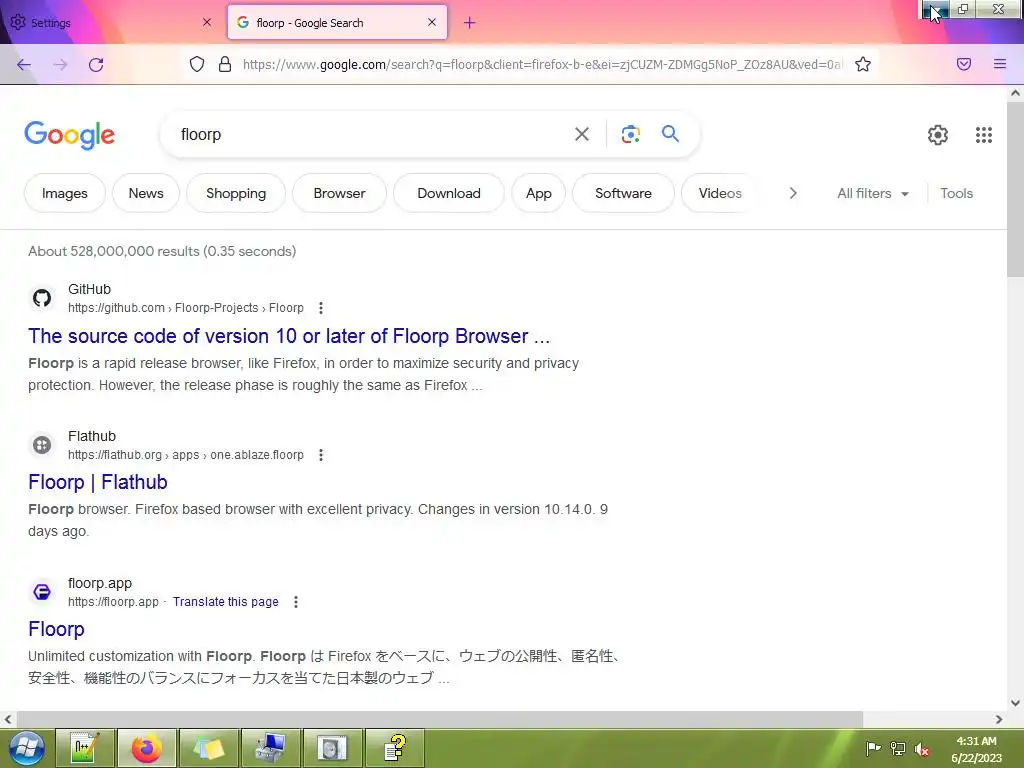1024x768 pixels.
Task: Open Google quick settings gear
Action: coord(938,135)
